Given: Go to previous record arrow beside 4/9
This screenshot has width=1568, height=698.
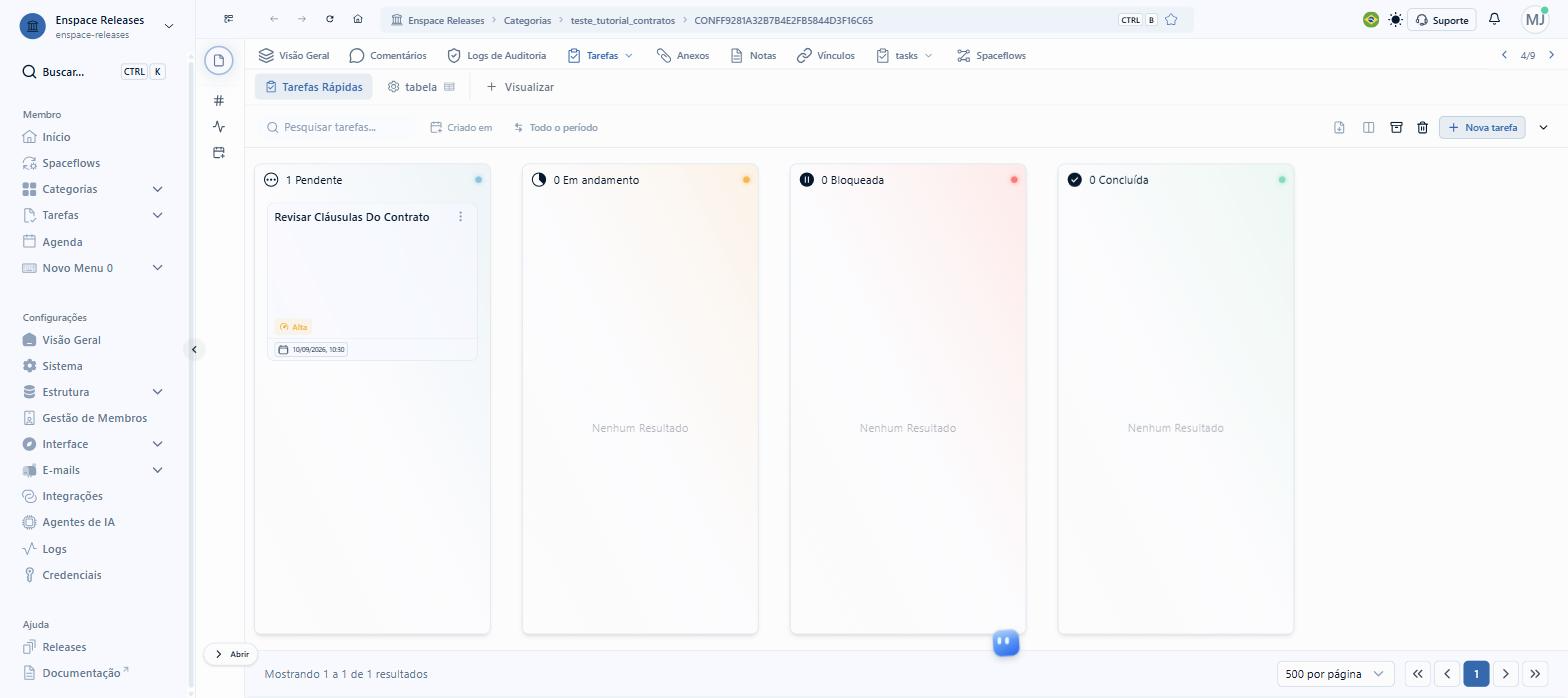Looking at the screenshot, I should point(1504,55).
